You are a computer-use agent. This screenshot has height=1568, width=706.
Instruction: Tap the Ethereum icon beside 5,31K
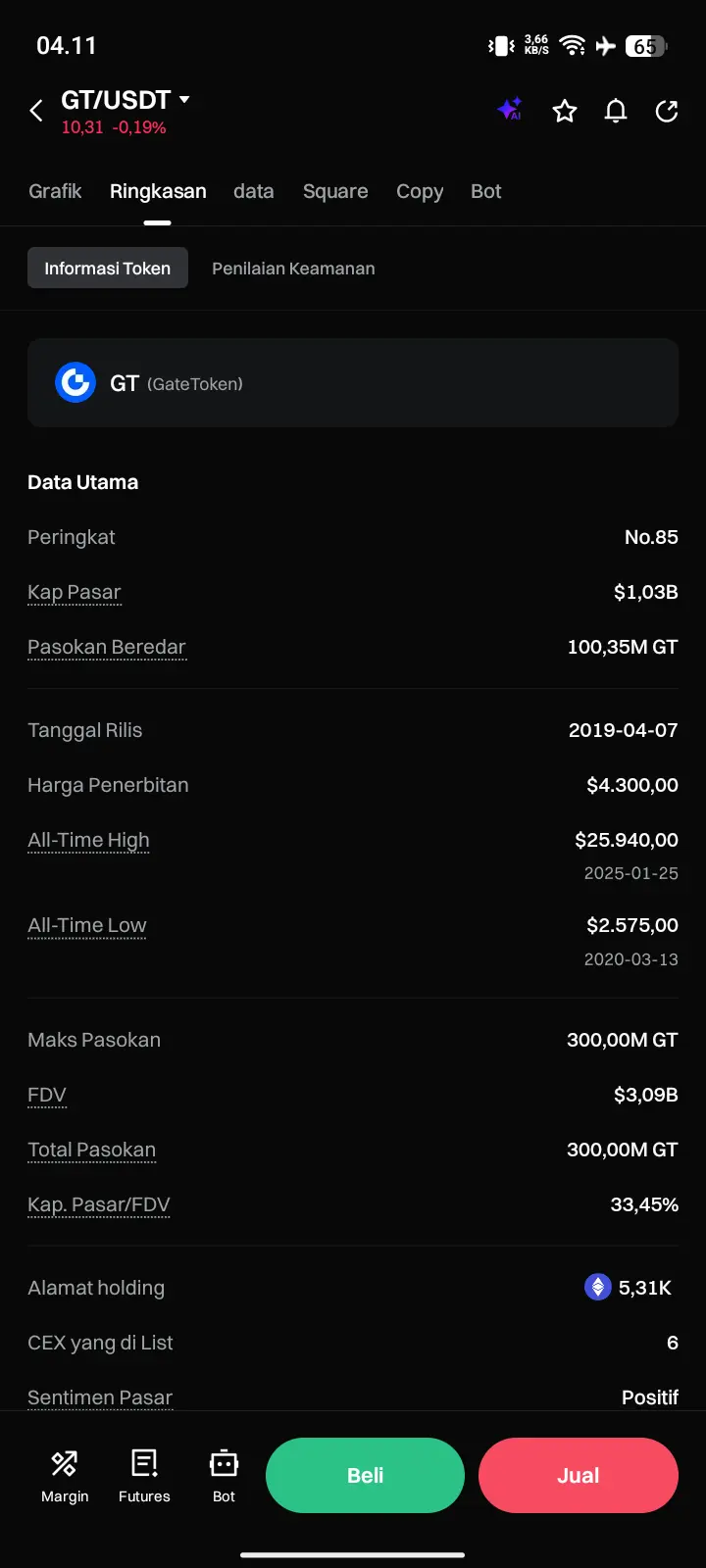[x=598, y=1287]
